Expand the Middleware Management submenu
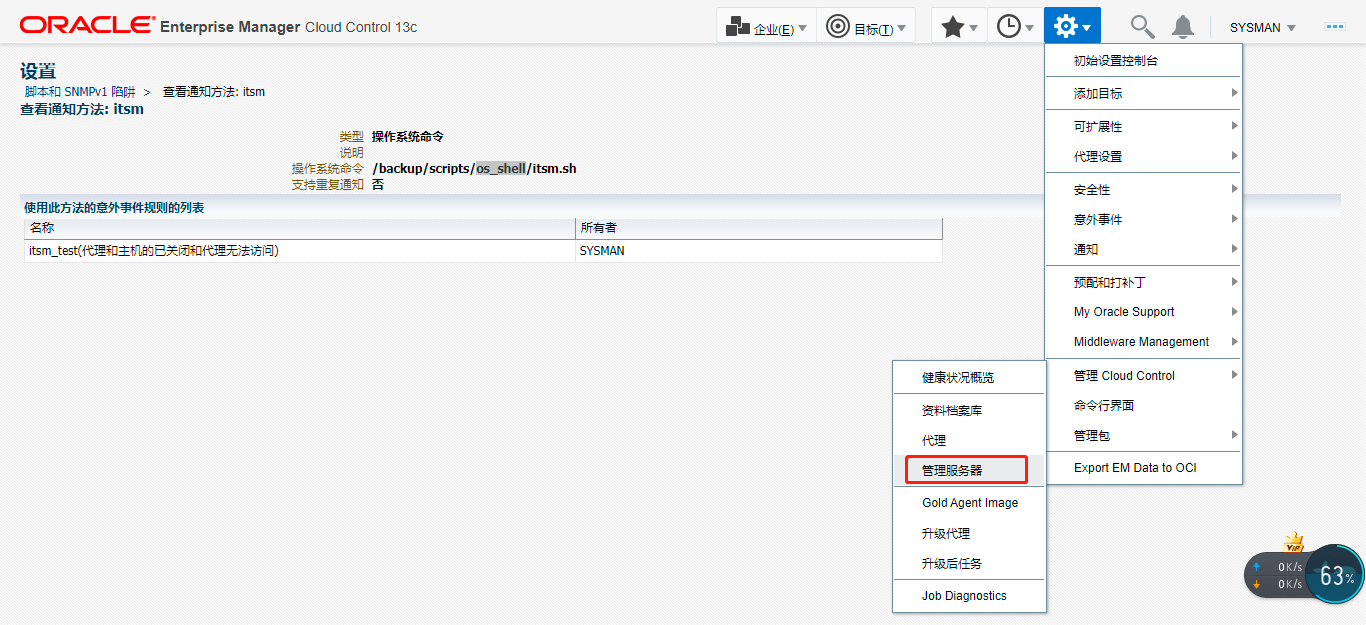The height and width of the screenshot is (625, 1366). 1143,342
